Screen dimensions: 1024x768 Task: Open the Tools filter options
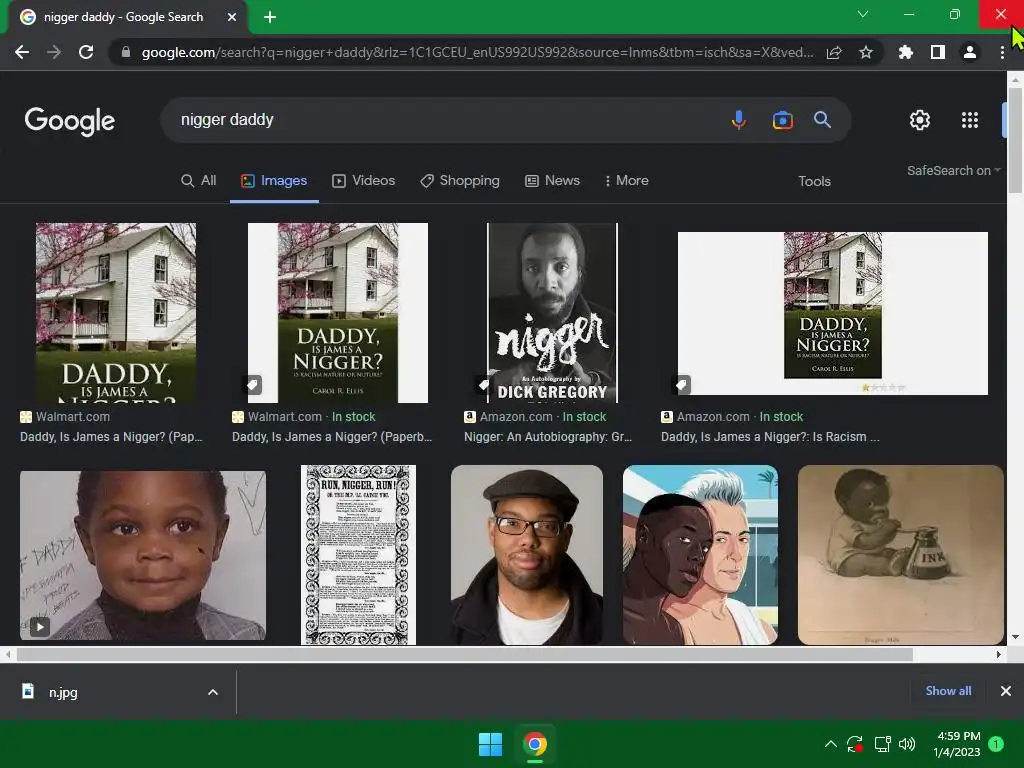coord(814,182)
